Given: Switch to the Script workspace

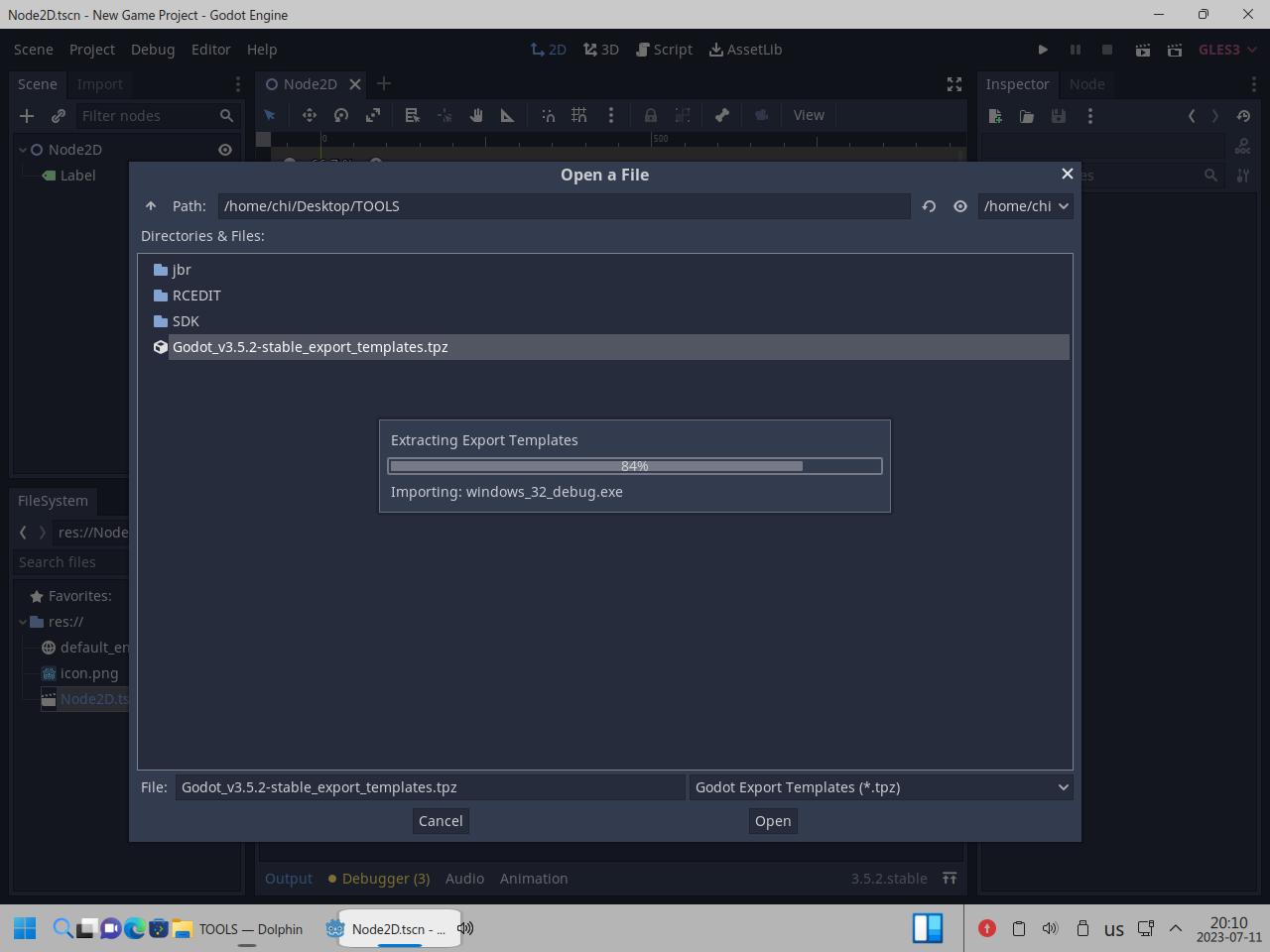Looking at the screenshot, I should point(664,50).
